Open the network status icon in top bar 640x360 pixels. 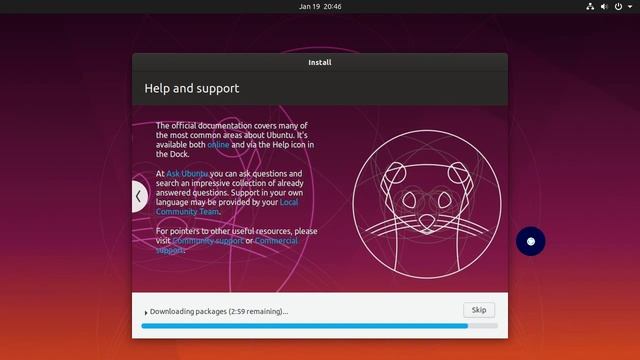tap(590, 7)
